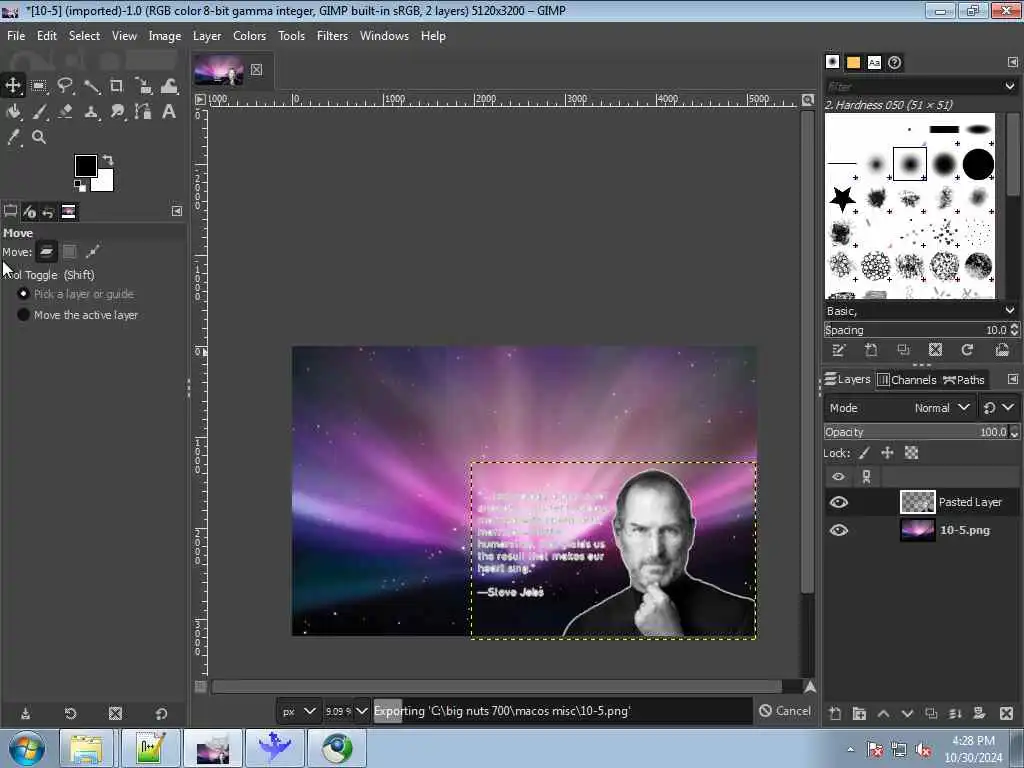Select the Zoom magnifier tool

pyautogui.click(x=39, y=137)
